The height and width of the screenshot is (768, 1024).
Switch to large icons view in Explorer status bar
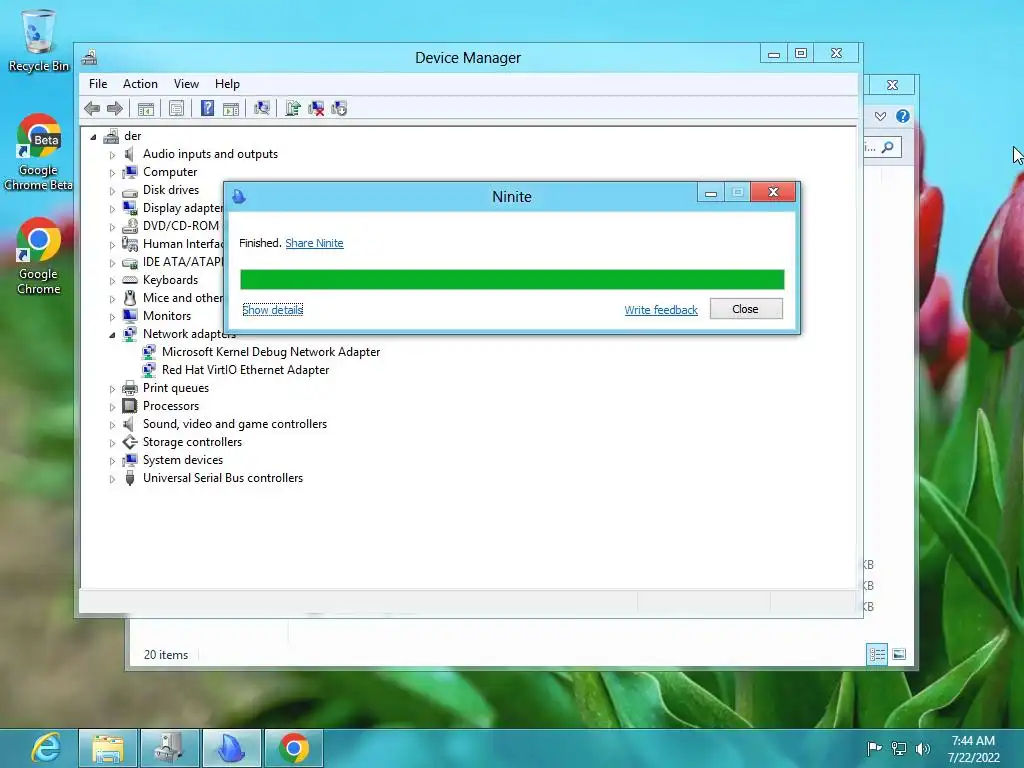click(x=899, y=654)
